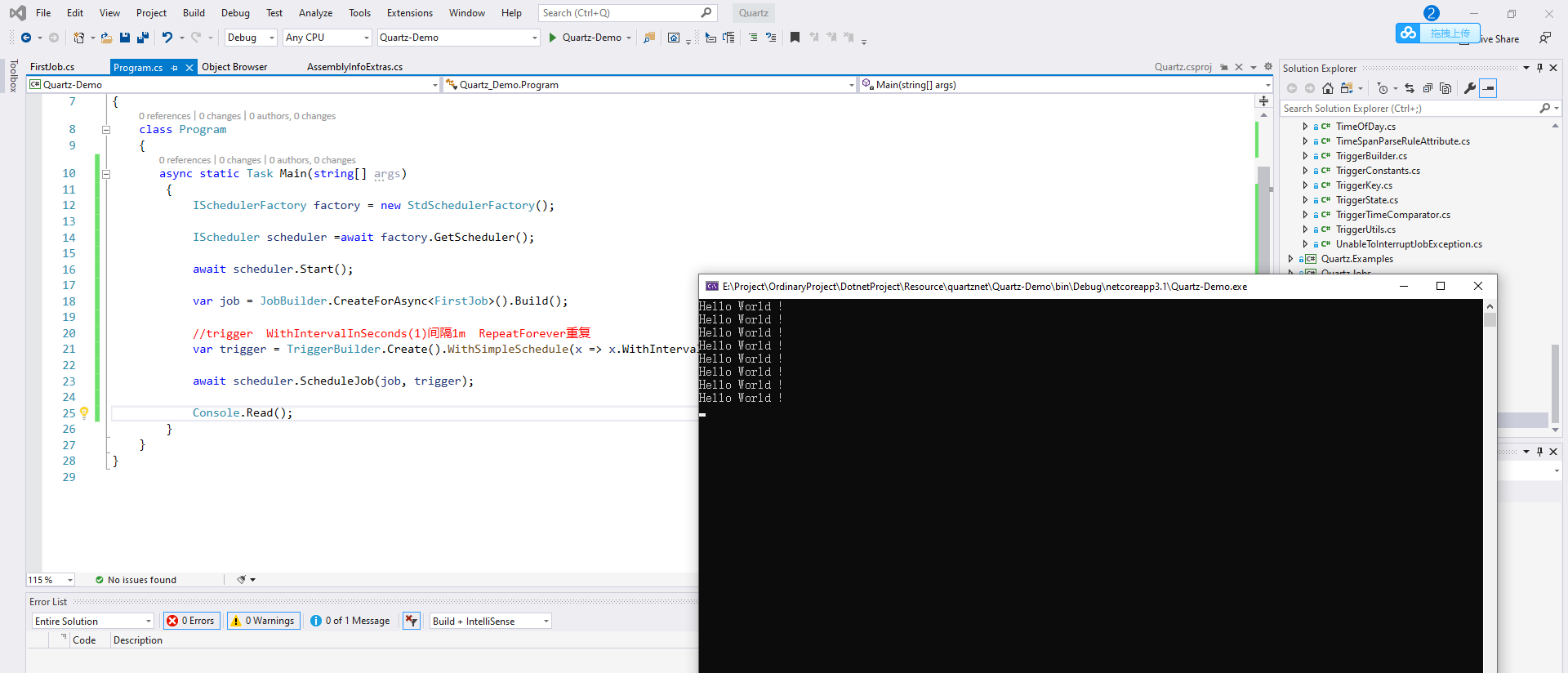
Task: Collapse All in Solution Explorer
Action: coord(1428,88)
